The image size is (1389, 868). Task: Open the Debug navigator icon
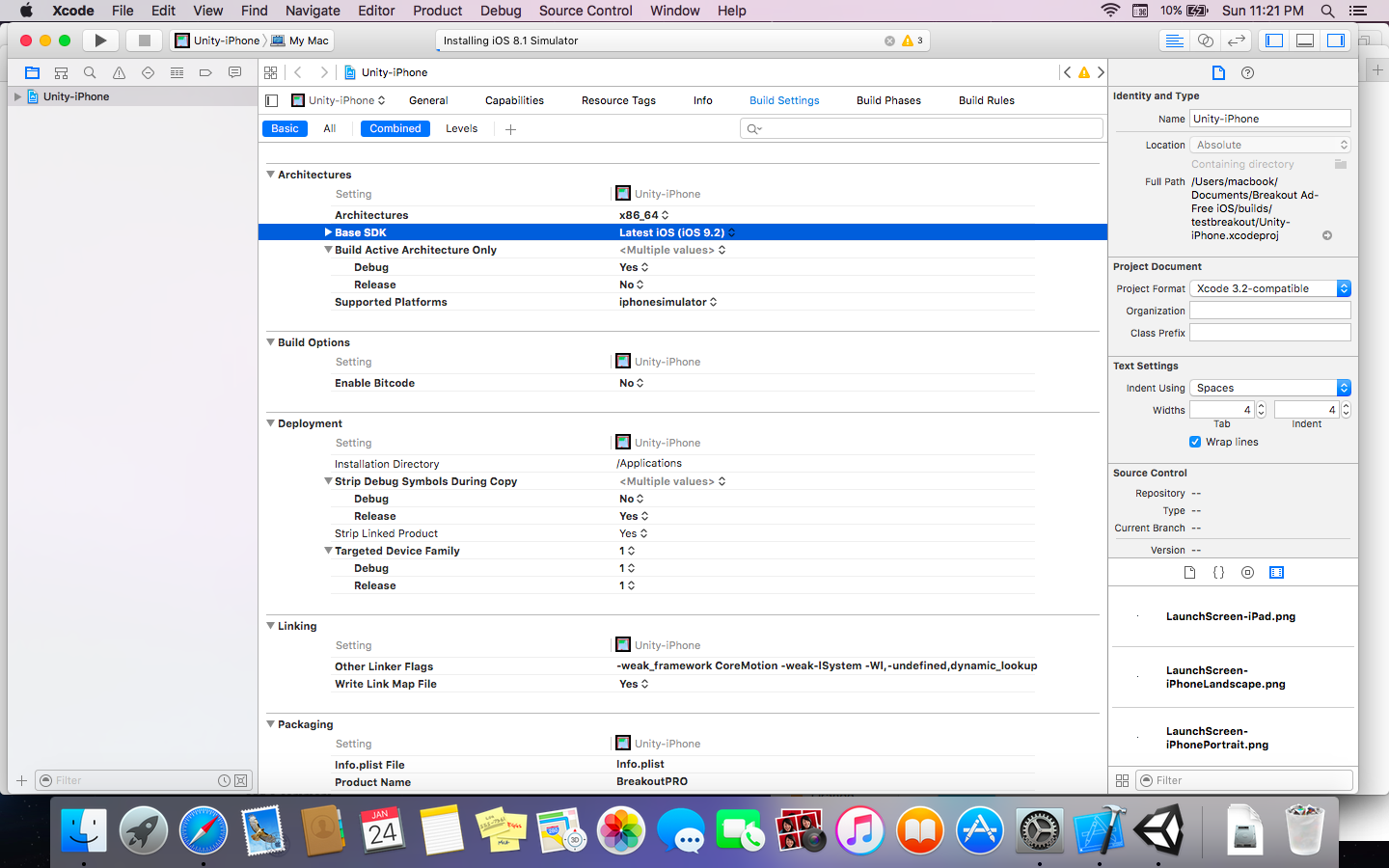(x=177, y=72)
